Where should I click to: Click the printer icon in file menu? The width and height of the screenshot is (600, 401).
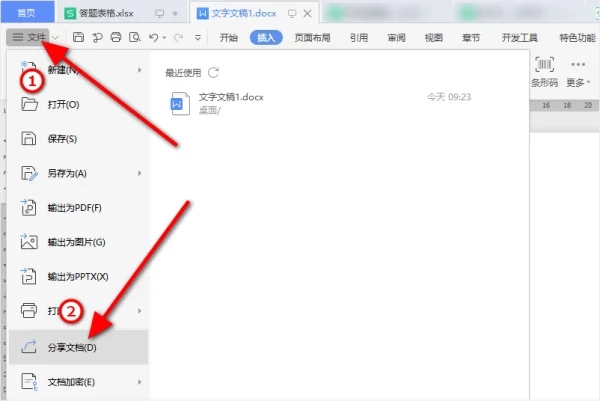[x=29, y=310]
